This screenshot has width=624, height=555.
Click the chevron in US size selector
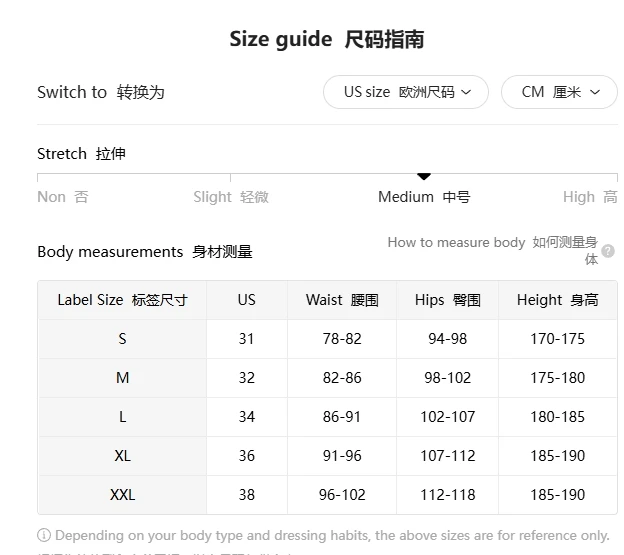(466, 92)
